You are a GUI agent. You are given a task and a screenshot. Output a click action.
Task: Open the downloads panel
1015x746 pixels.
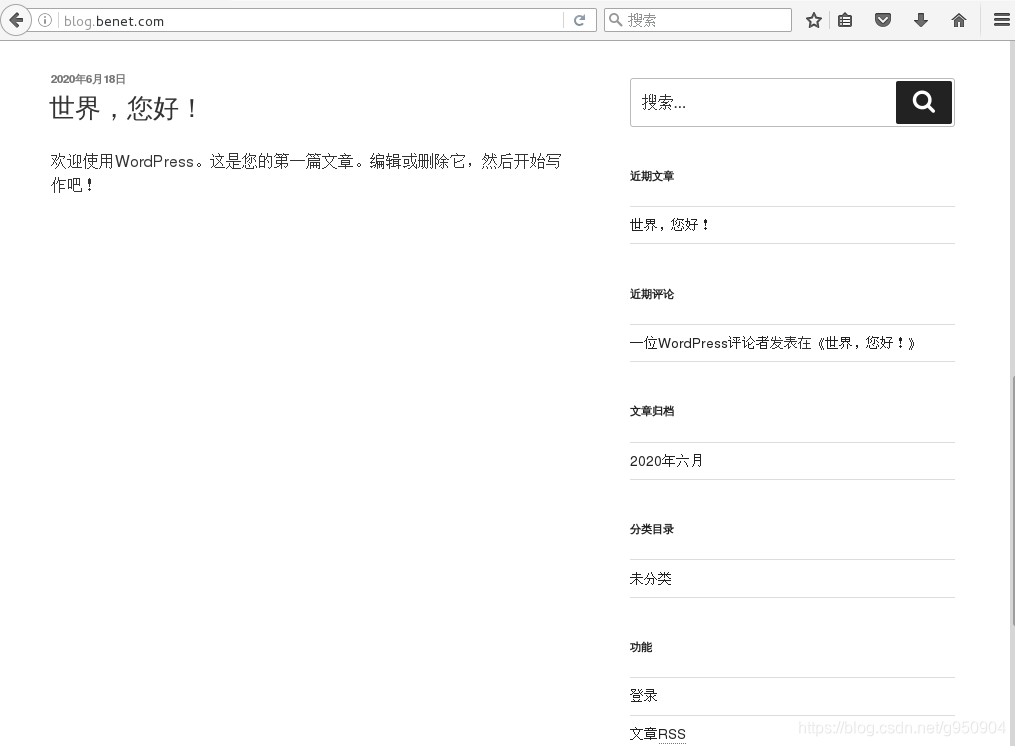[x=921, y=19]
